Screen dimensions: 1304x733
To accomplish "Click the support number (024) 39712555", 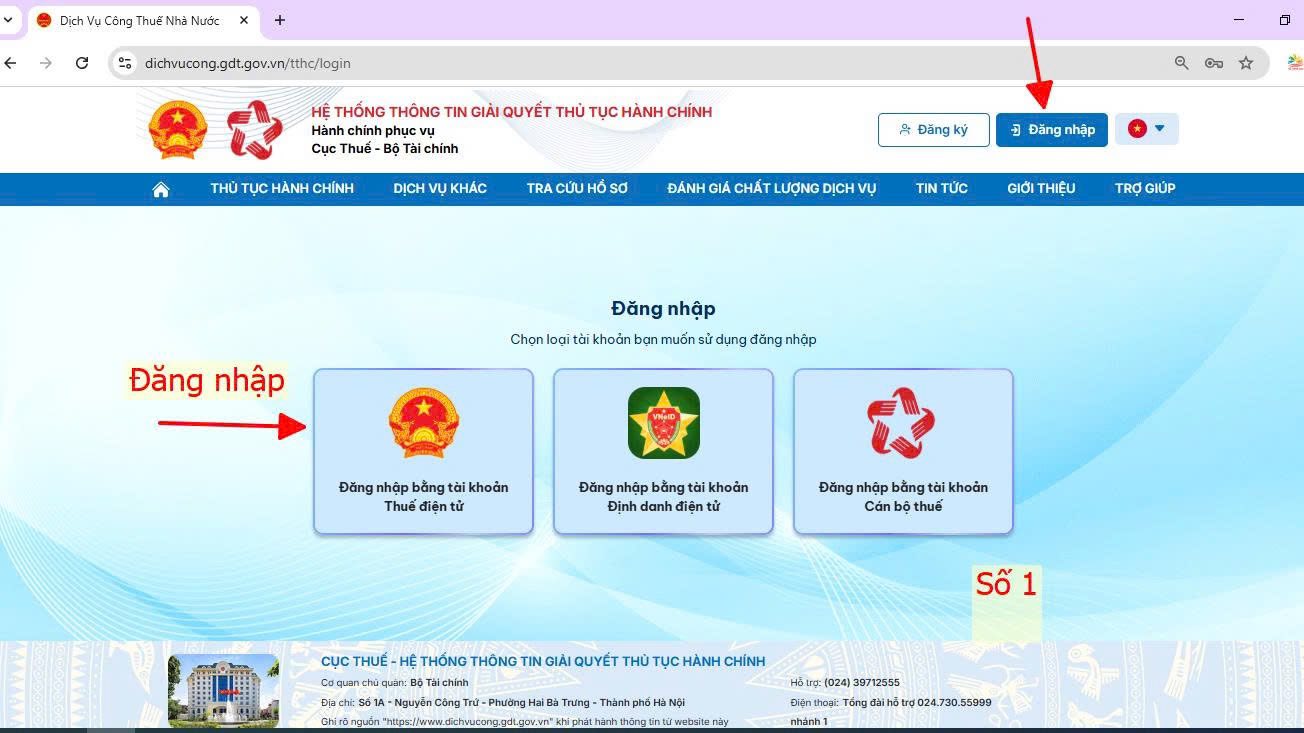I will click(x=862, y=683).
